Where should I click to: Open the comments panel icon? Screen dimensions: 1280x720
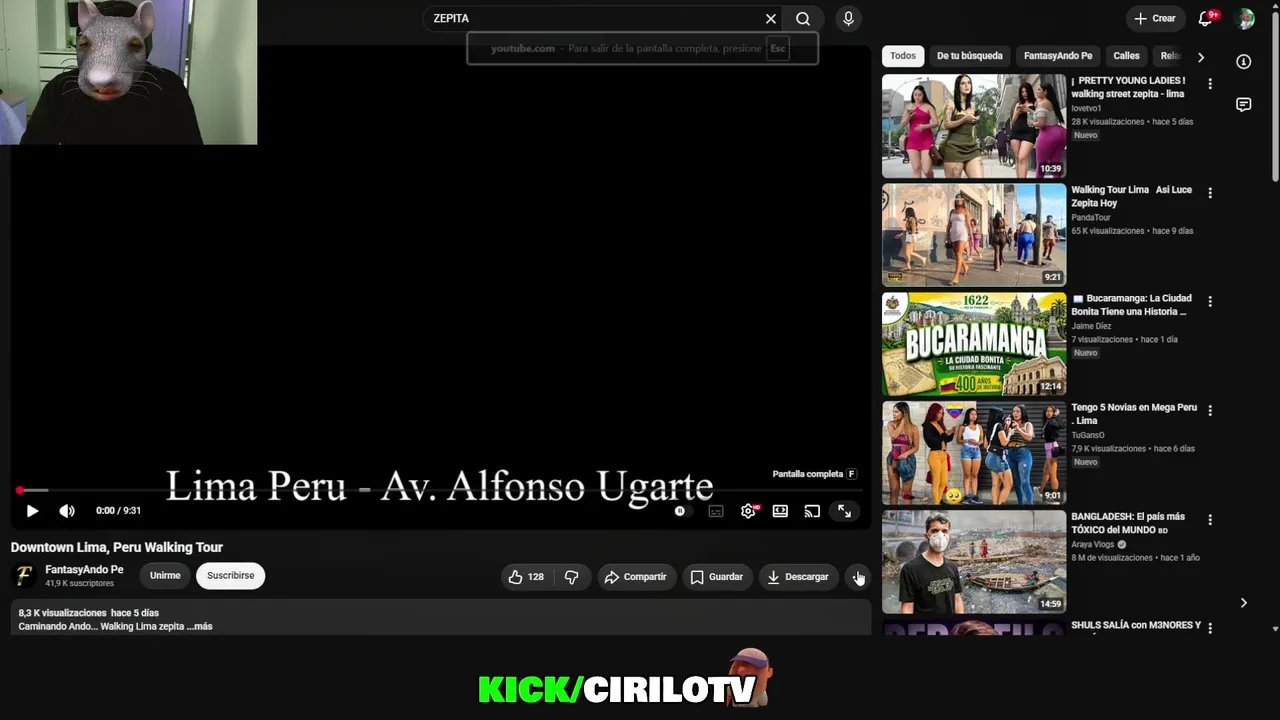(x=1244, y=105)
